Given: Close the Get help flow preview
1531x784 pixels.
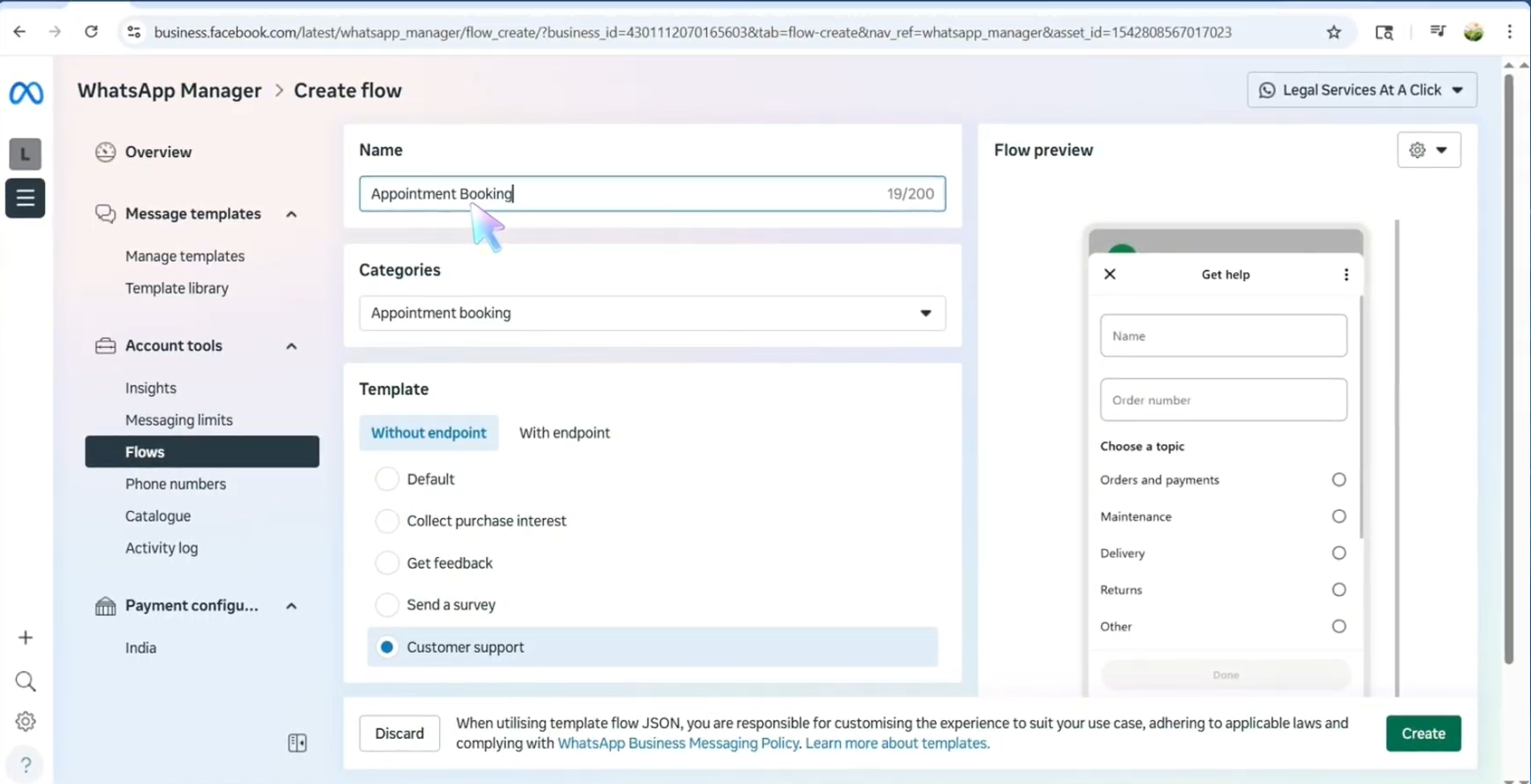Looking at the screenshot, I should point(1110,274).
